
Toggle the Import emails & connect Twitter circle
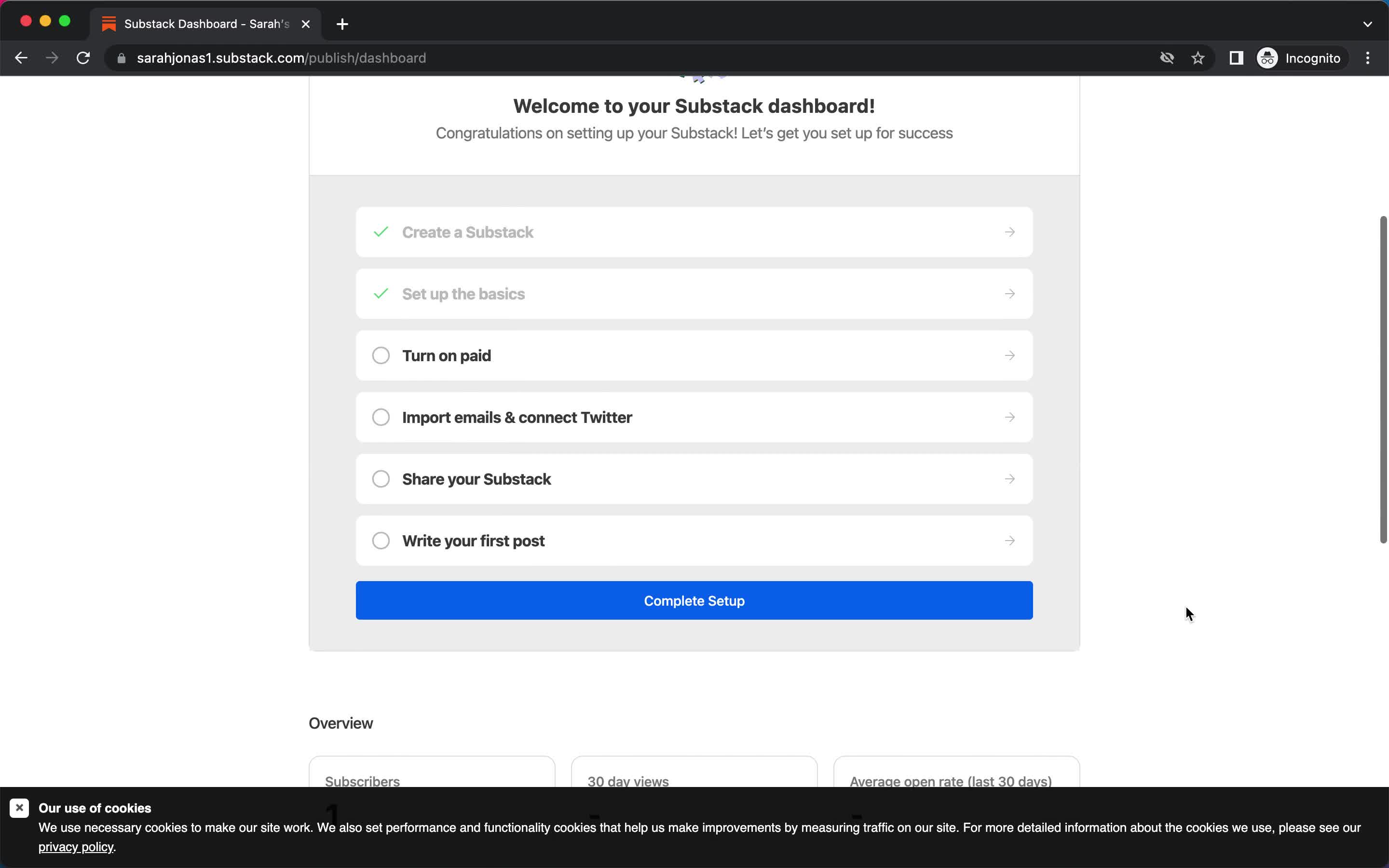tap(381, 417)
